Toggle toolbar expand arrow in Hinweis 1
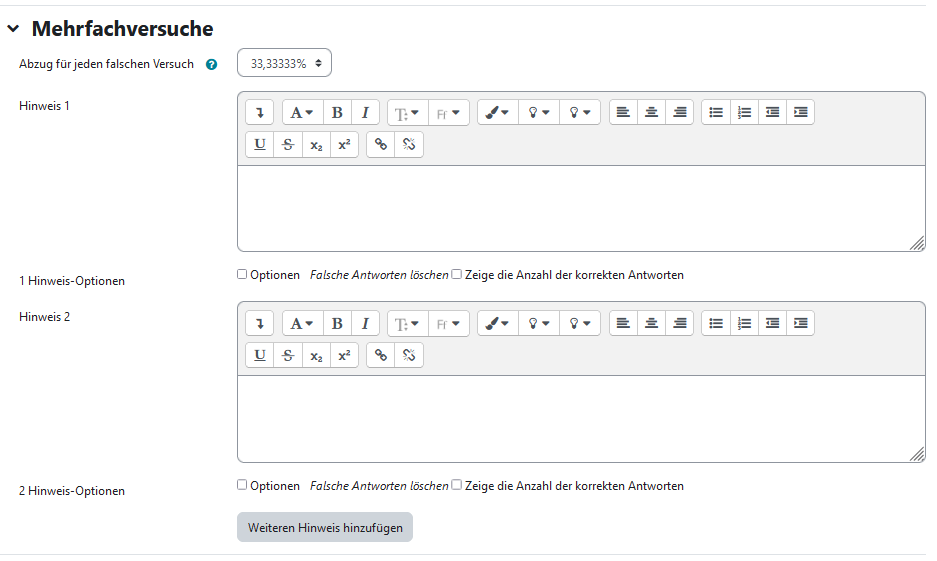Viewport: 937px width, 561px height. point(259,113)
